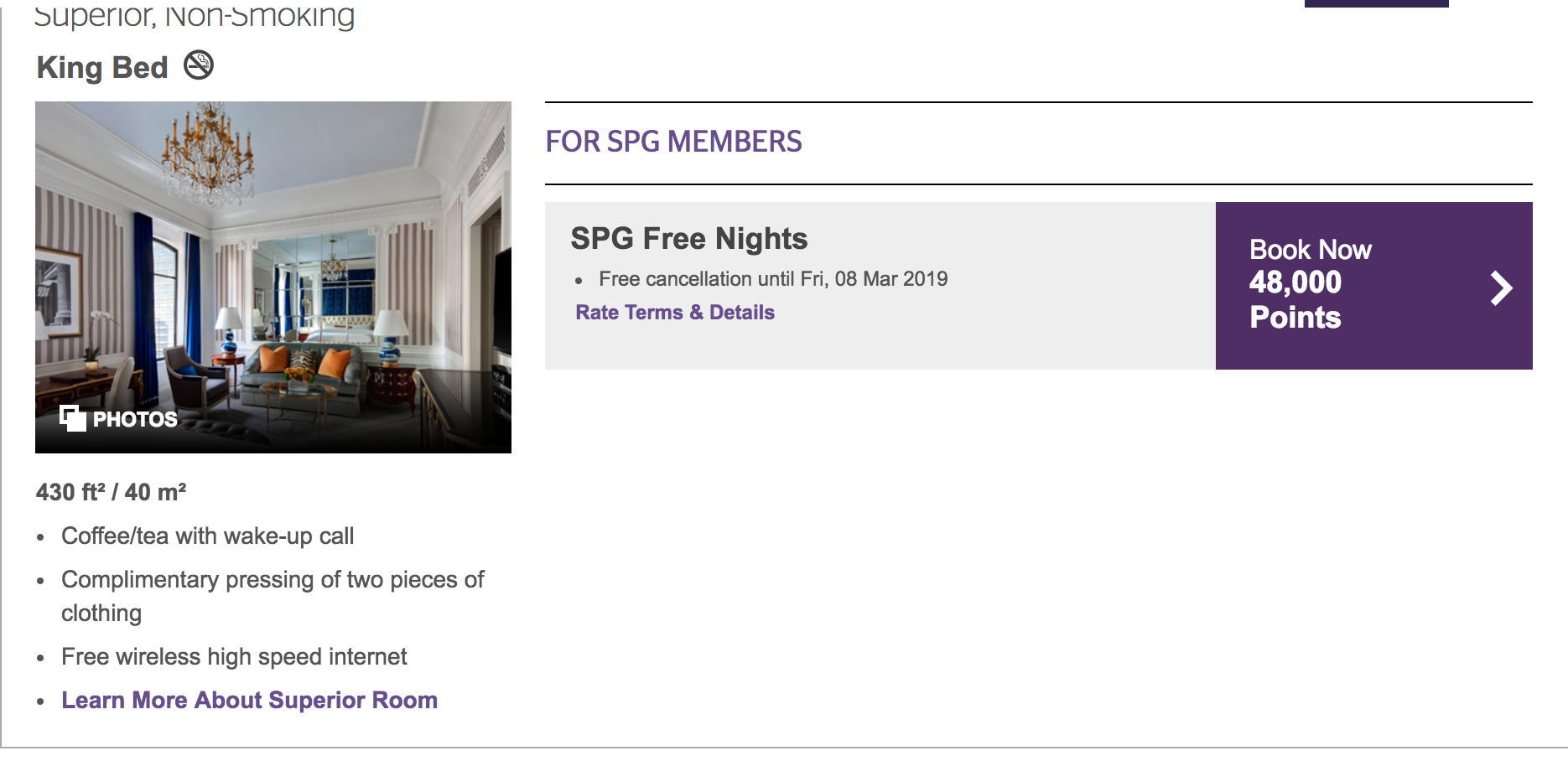The height and width of the screenshot is (761, 1568).
Task: Select Complimentary pressing of two pieces item
Action: click(x=273, y=580)
